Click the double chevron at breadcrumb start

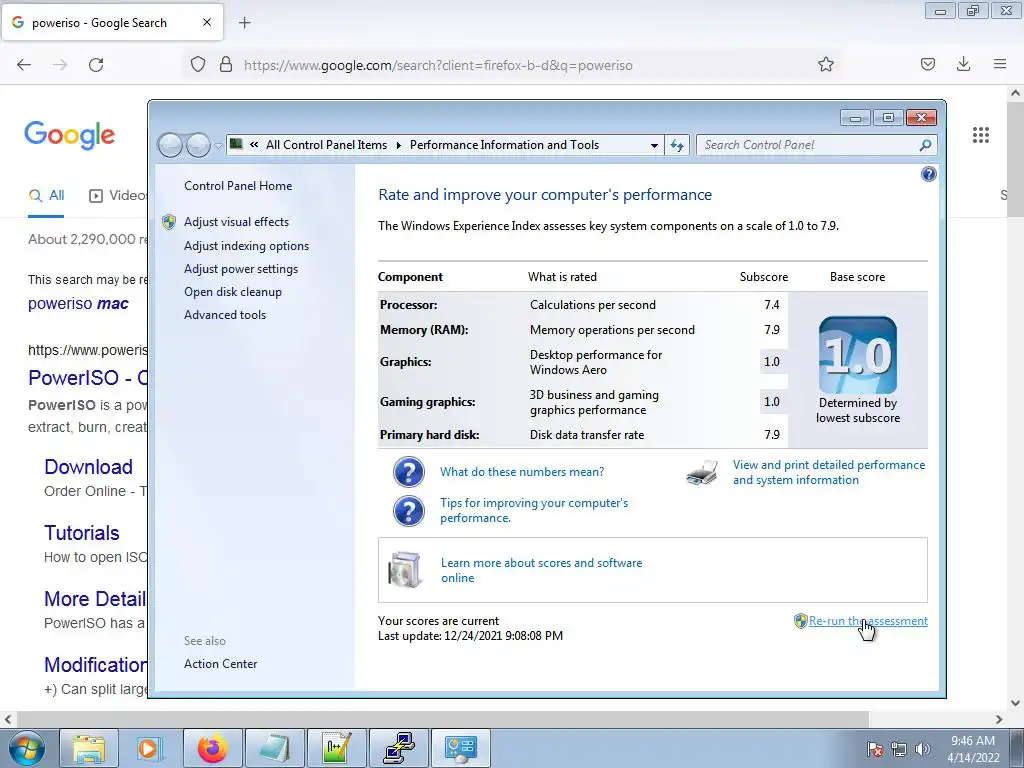point(254,145)
